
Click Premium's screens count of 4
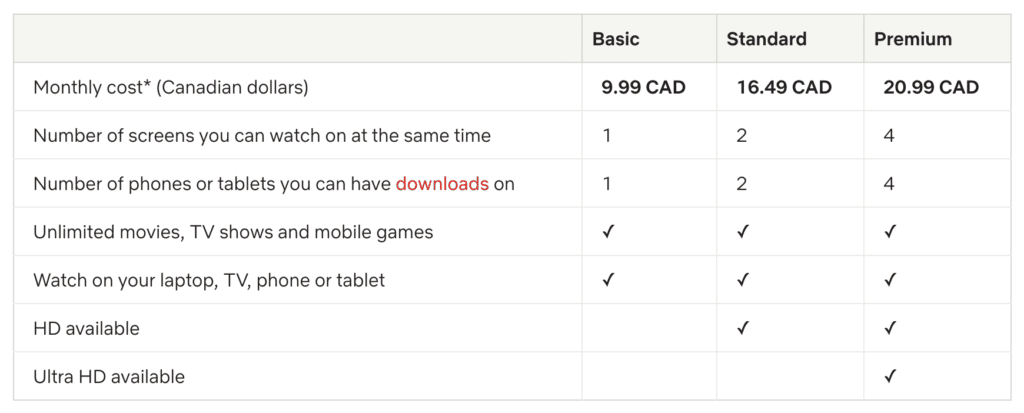[889, 135]
